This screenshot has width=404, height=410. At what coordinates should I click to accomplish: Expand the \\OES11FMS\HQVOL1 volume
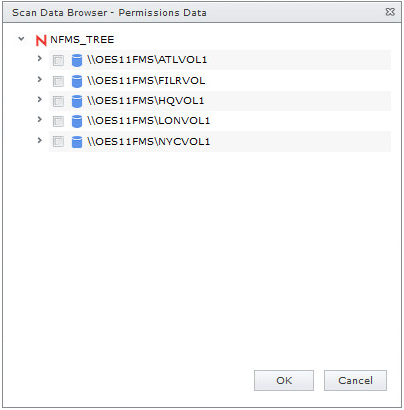pyautogui.click(x=40, y=99)
